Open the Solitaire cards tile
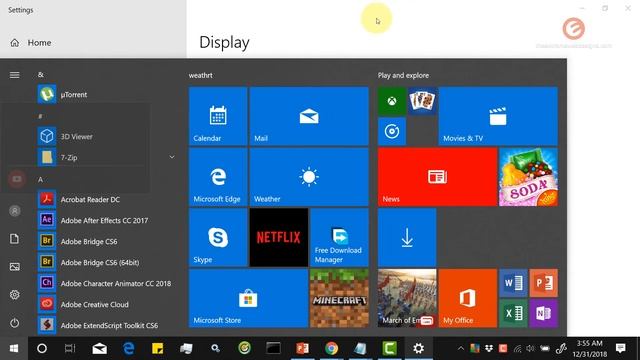The image size is (640, 360). [422, 101]
